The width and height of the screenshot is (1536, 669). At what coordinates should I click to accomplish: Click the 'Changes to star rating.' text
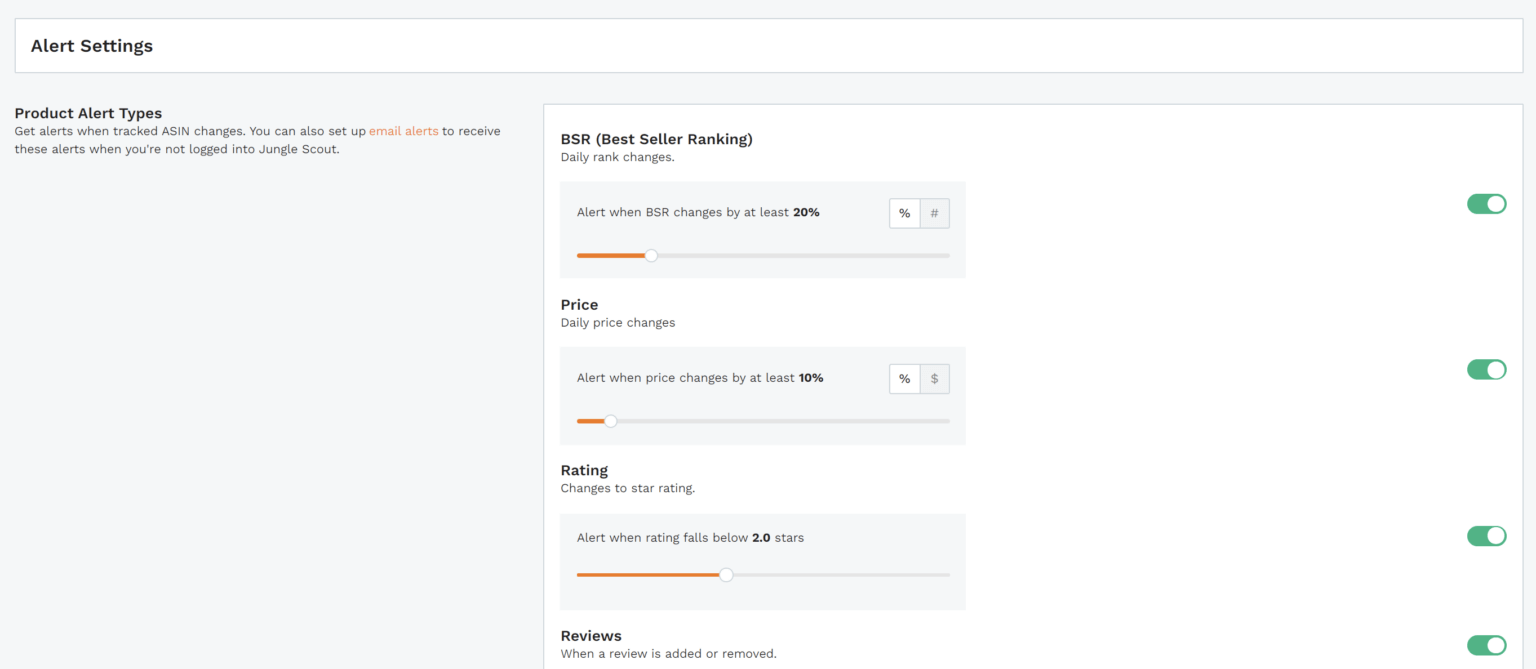pyautogui.click(x=628, y=488)
